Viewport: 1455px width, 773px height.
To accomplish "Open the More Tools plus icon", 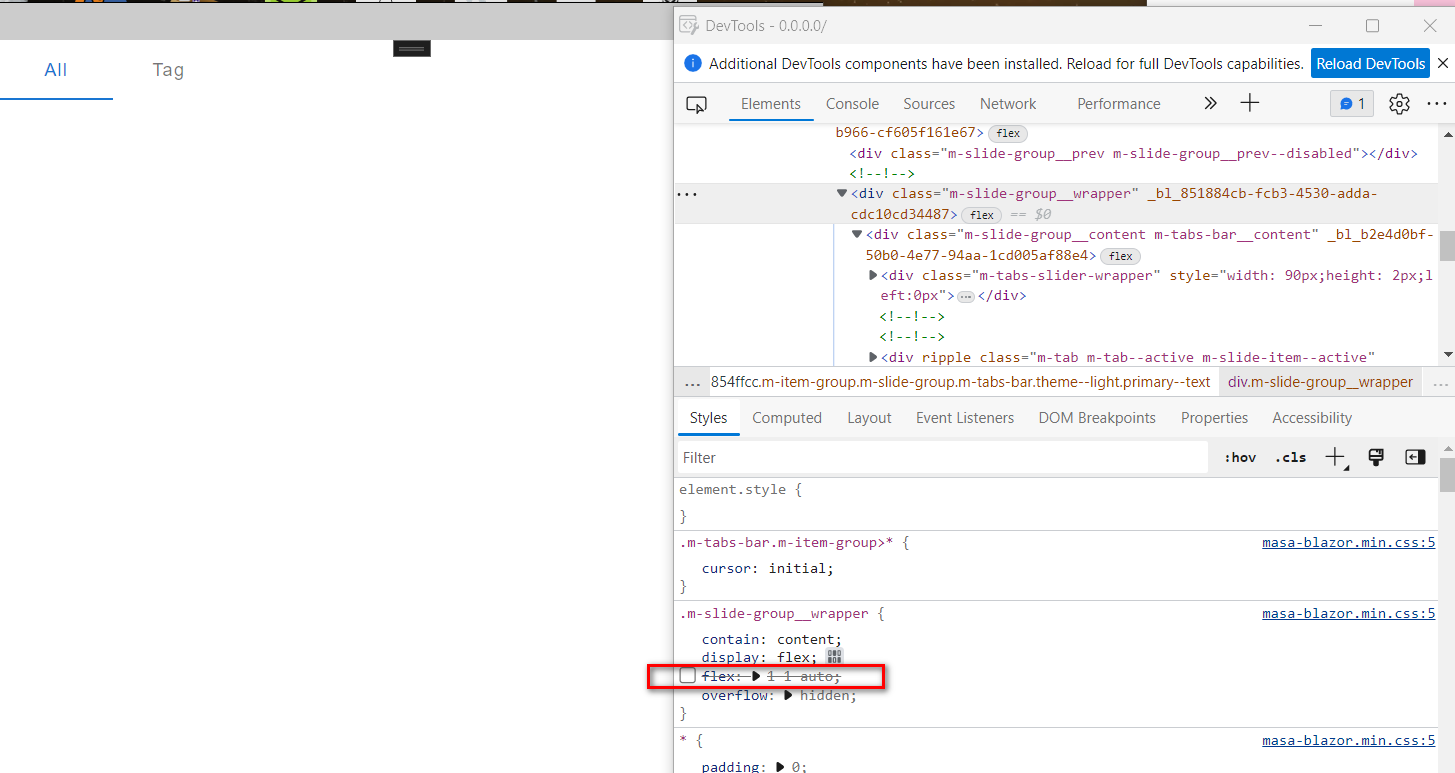I will [1249, 103].
